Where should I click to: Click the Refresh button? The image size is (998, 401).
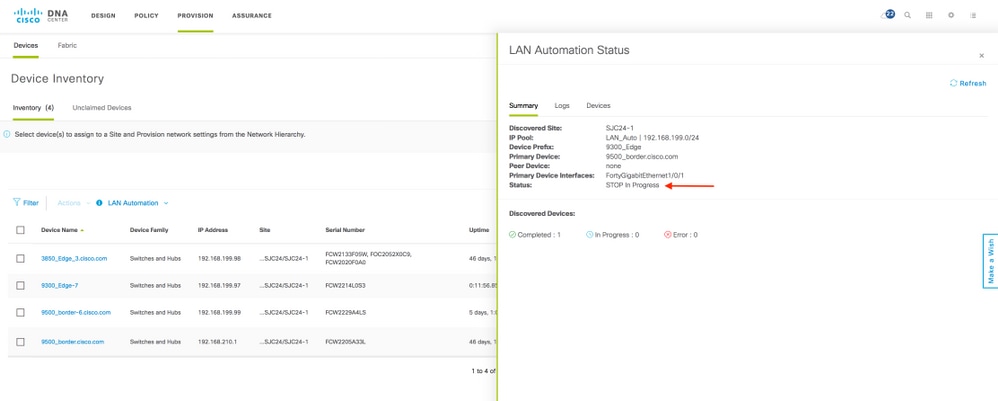pyautogui.click(x=968, y=84)
